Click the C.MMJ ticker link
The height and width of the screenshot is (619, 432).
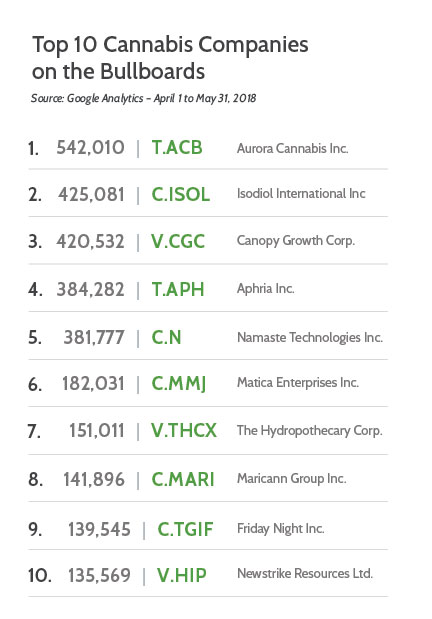pyautogui.click(x=179, y=384)
